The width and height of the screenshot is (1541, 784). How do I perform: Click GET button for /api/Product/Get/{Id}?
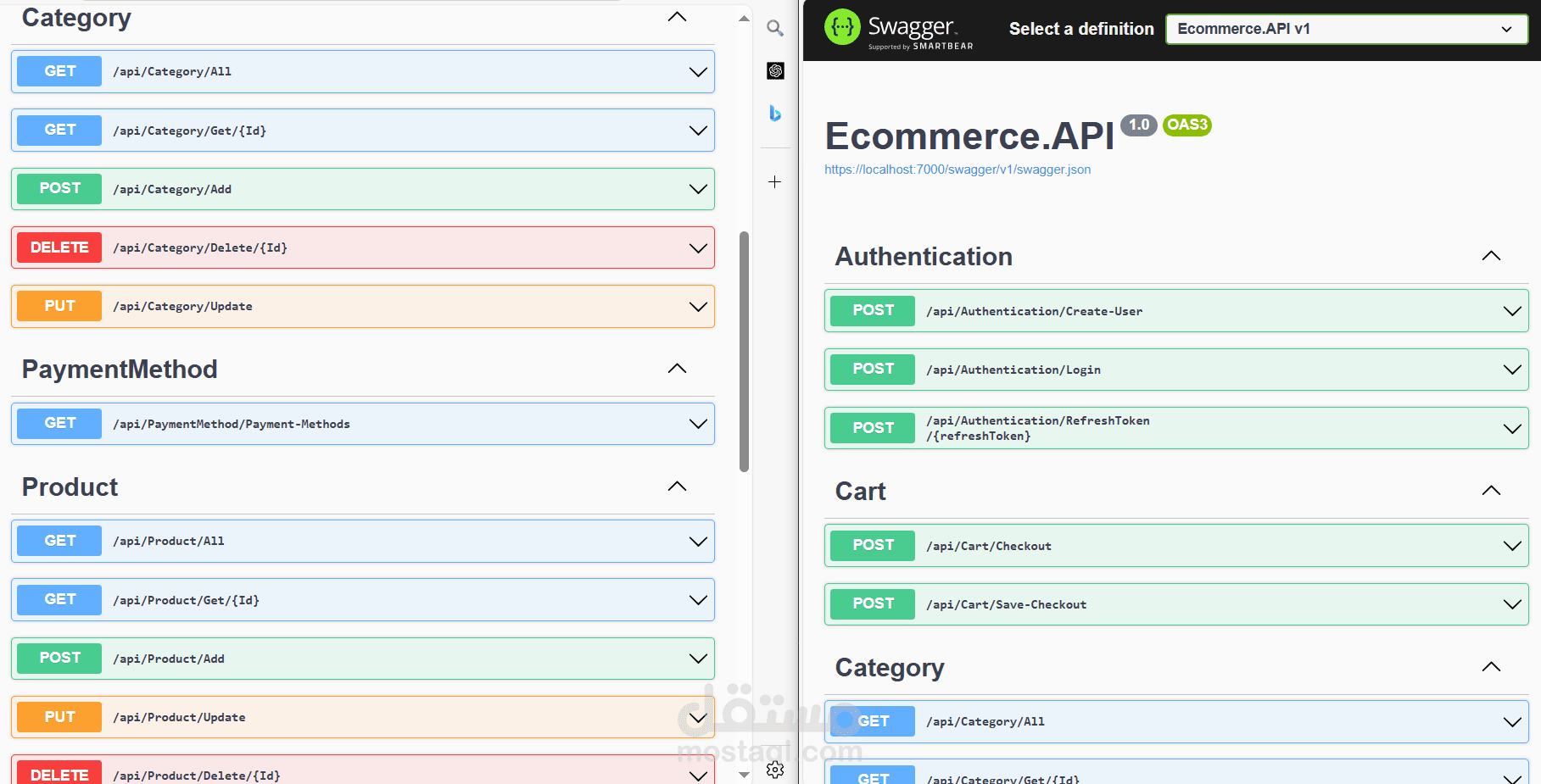pyautogui.click(x=59, y=599)
